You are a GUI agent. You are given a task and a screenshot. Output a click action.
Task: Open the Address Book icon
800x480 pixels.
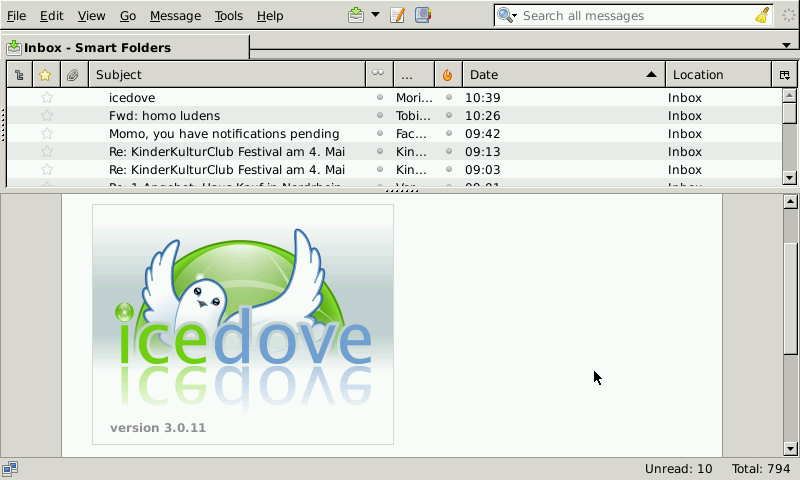(x=423, y=15)
